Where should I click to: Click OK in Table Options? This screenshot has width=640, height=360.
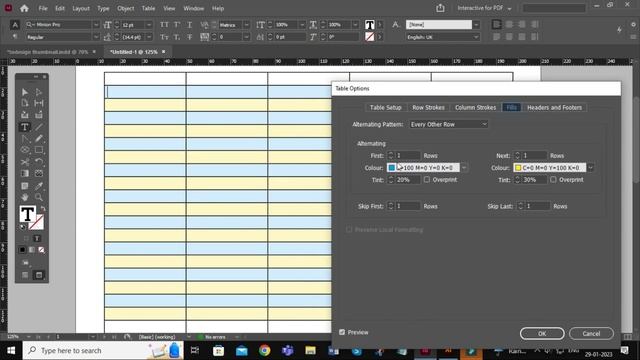click(x=542, y=333)
